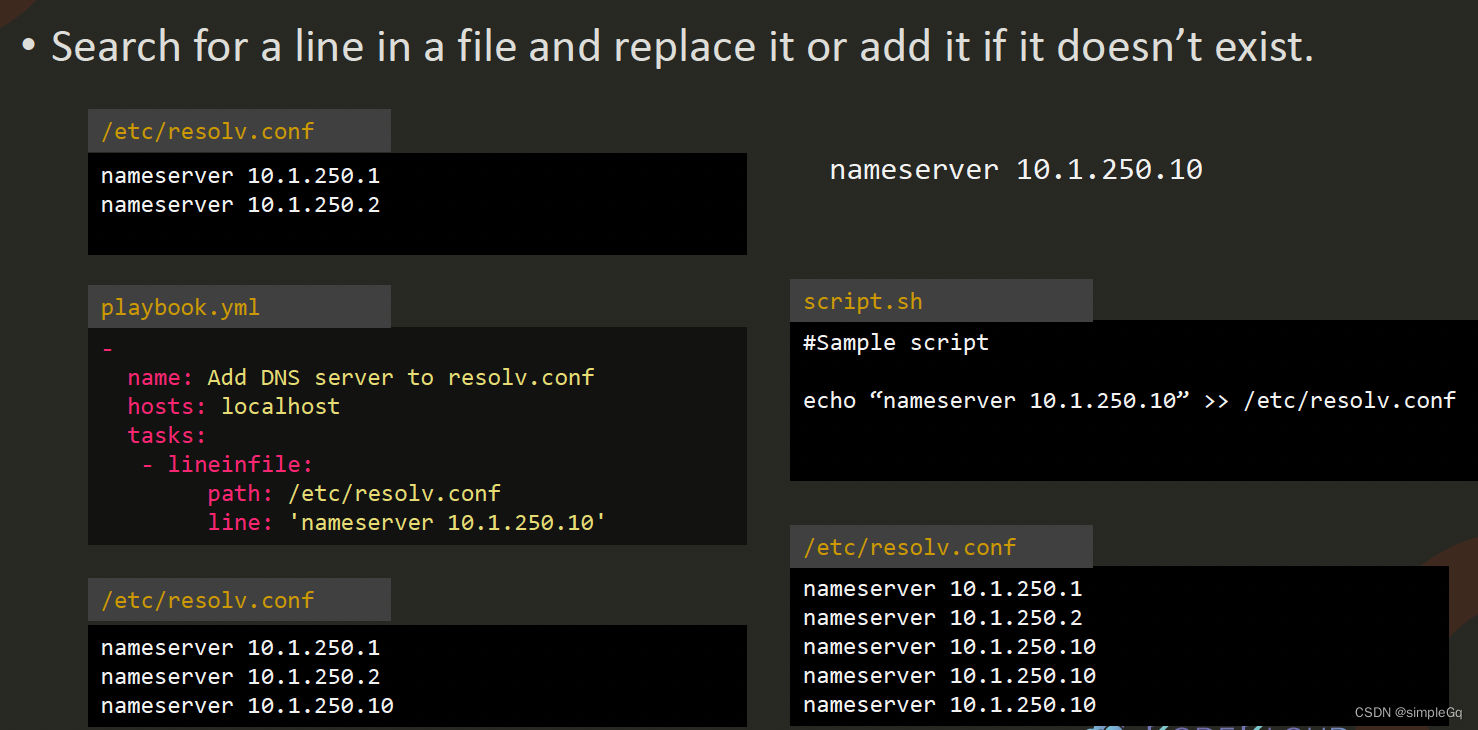This screenshot has width=1478, height=730.
Task: Select the "hosts: localhost" line in the playbook
Action: (233, 407)
